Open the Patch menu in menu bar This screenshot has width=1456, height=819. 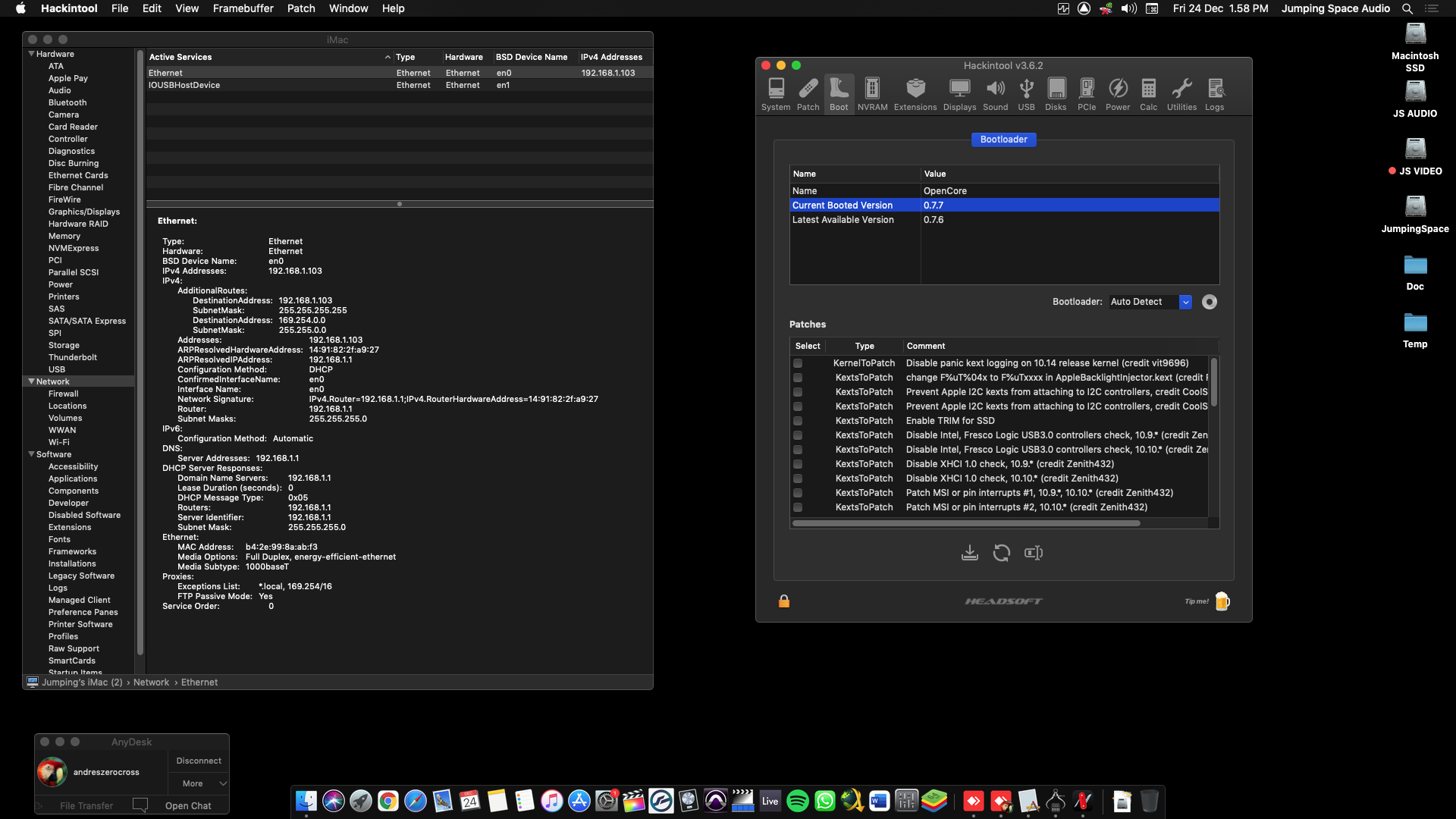[300, 8]
